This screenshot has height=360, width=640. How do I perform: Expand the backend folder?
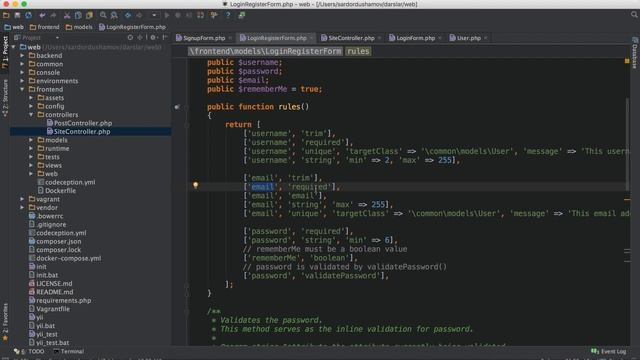click(22, 56)
